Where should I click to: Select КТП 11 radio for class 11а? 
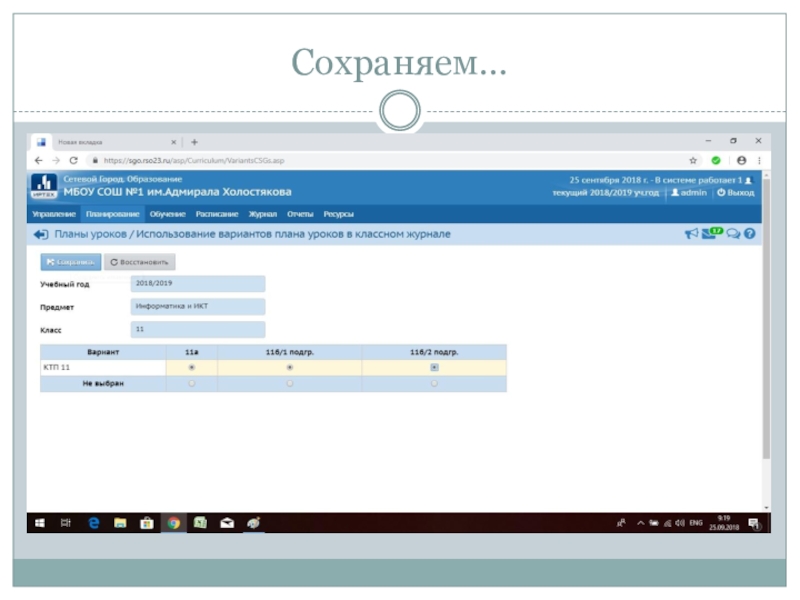pos(191,368)
